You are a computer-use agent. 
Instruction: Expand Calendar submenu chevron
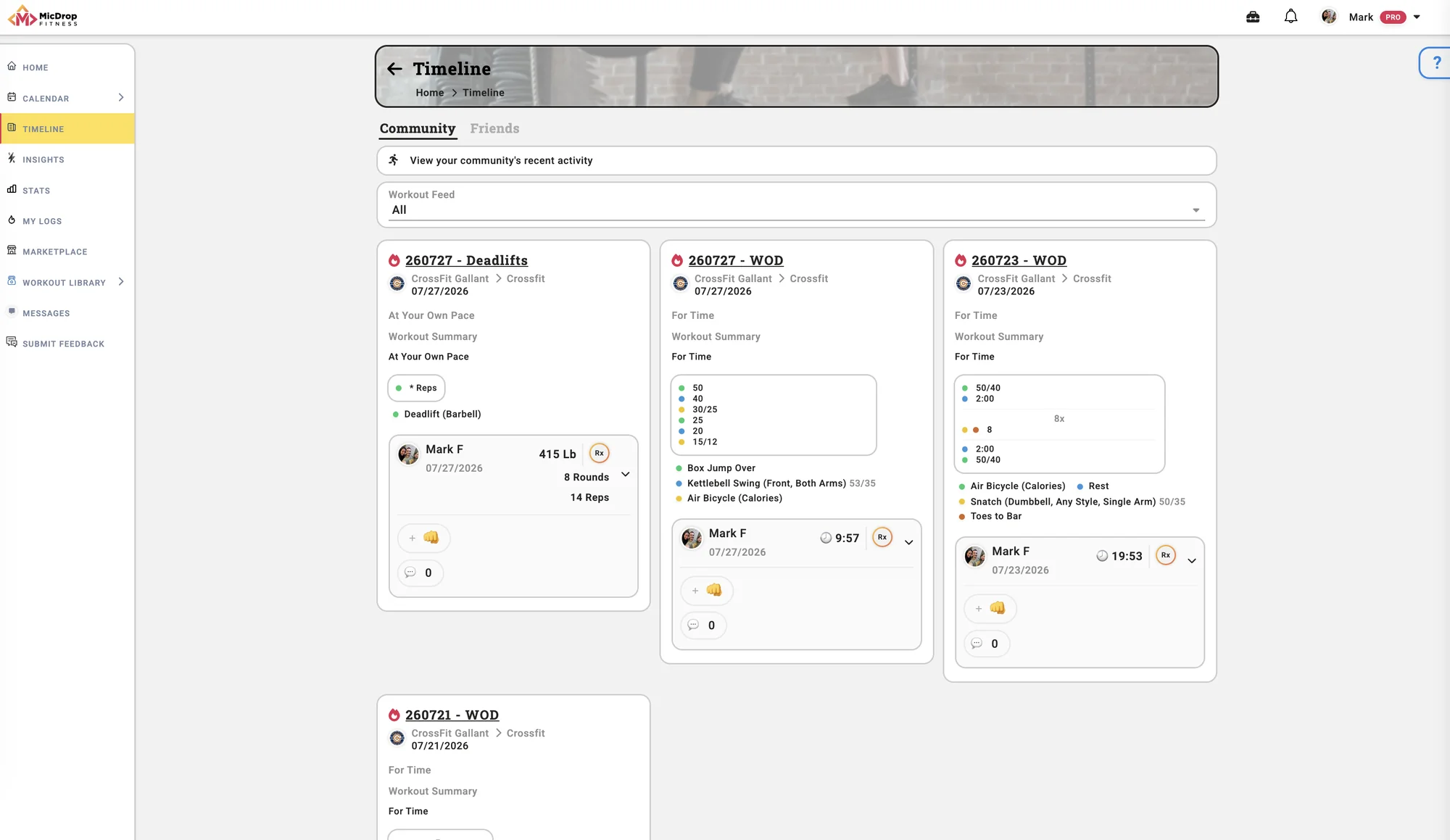[x=120, y=97]
